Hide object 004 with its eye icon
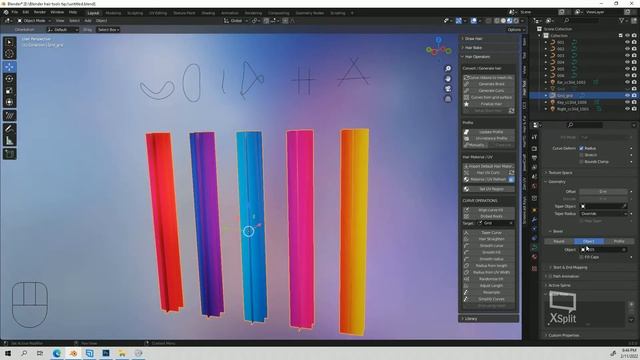The image size is (640, 360). coord(627,62)
